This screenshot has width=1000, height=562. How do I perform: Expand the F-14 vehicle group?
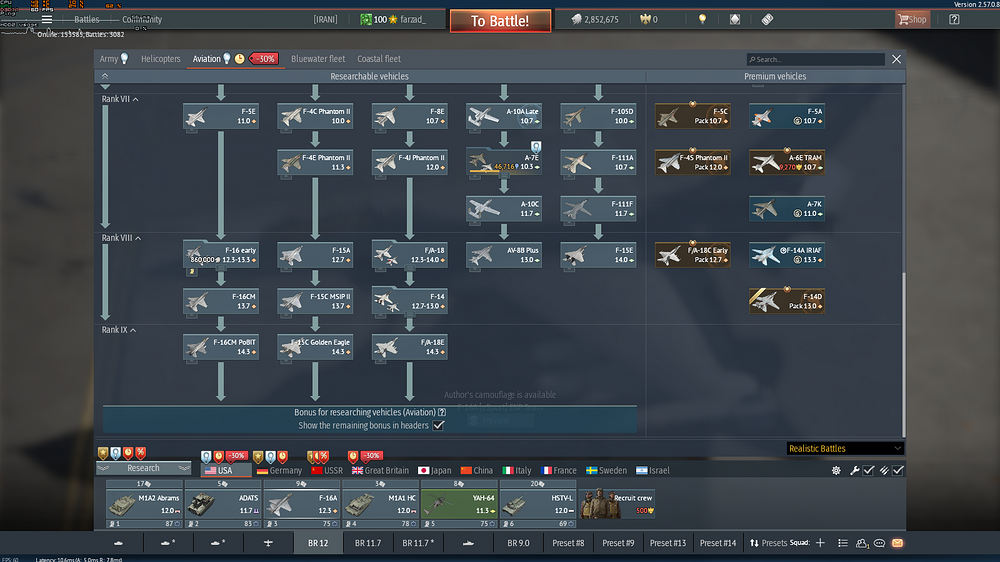[x=409, y=300]
